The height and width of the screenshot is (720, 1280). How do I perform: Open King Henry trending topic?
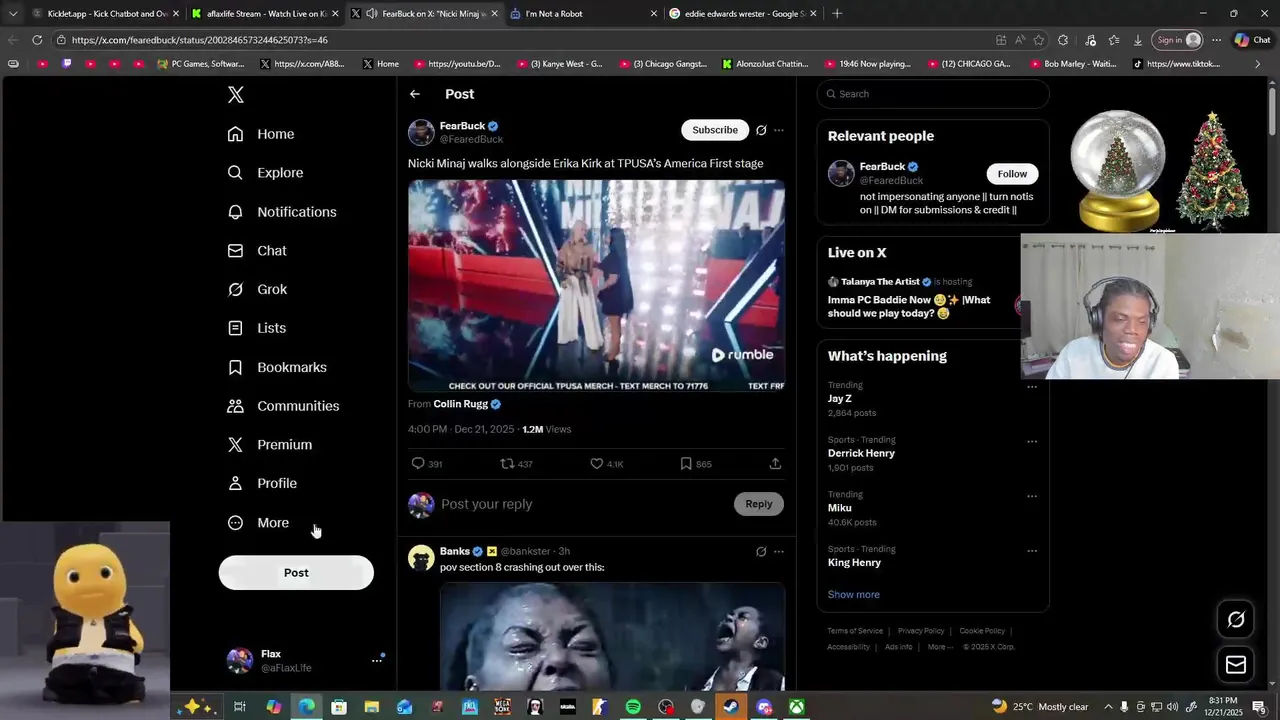(x=854, y=562)
